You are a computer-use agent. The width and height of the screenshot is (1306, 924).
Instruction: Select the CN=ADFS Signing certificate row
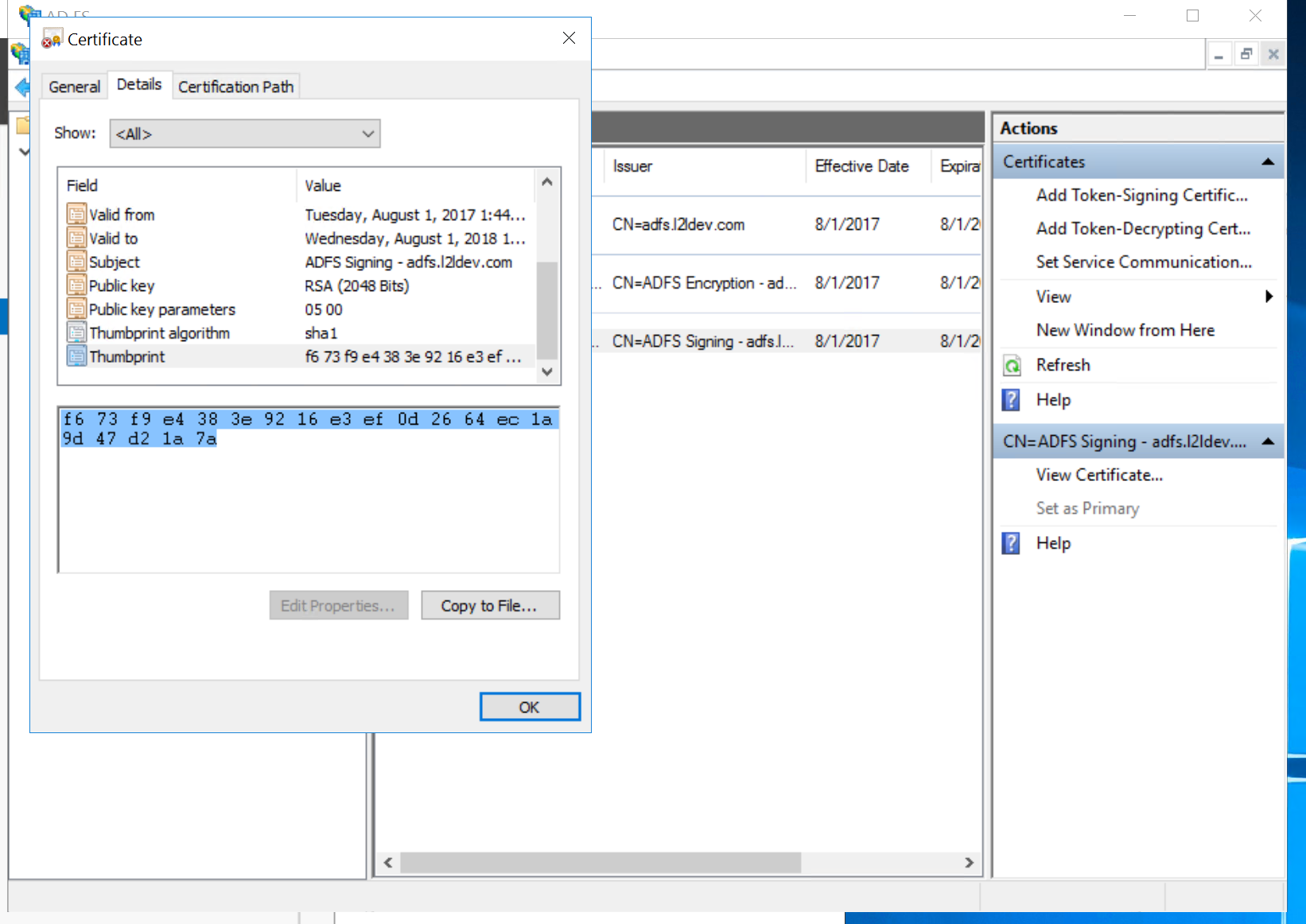click(786, 340)
